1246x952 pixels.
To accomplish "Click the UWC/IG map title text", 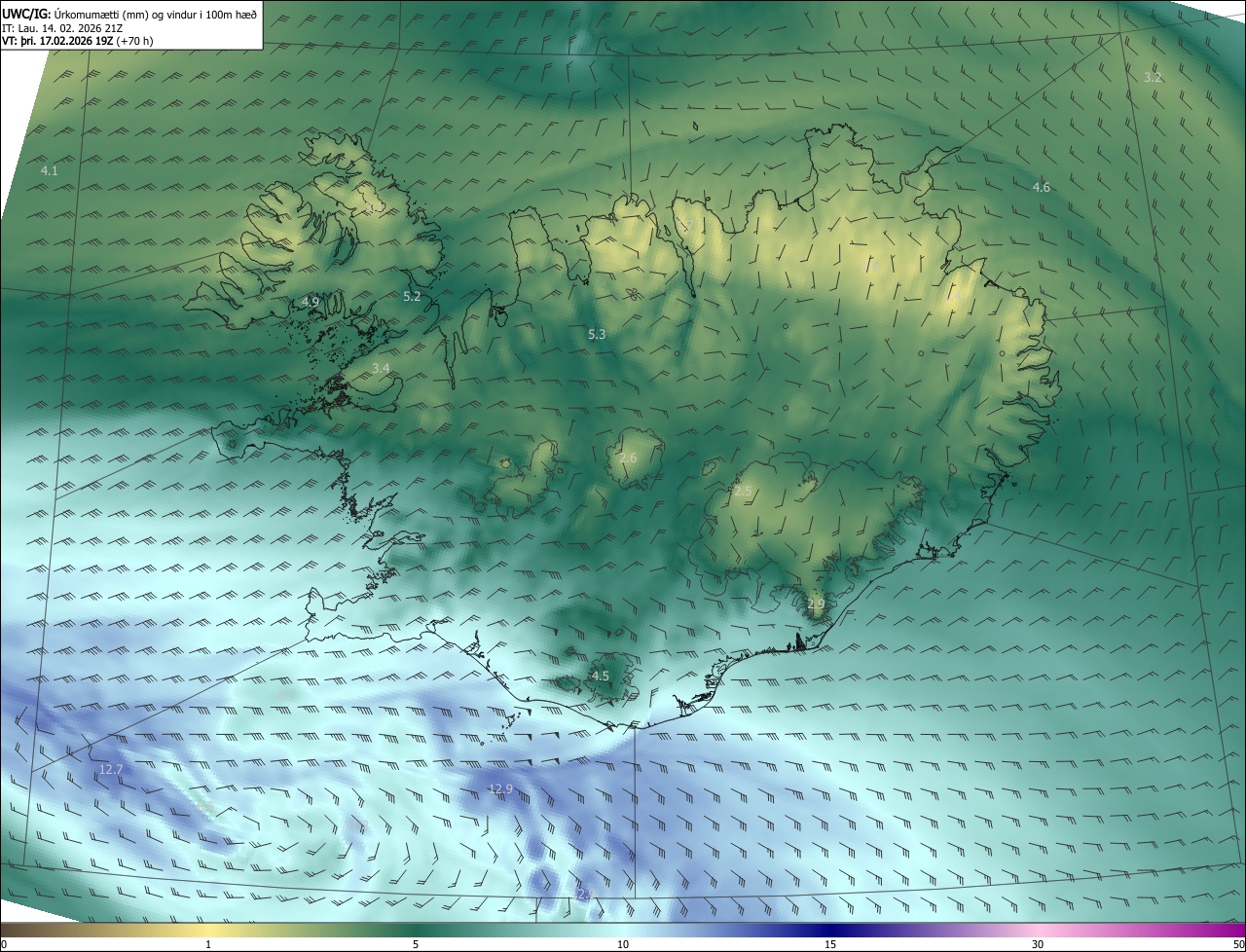I will 129,14.
